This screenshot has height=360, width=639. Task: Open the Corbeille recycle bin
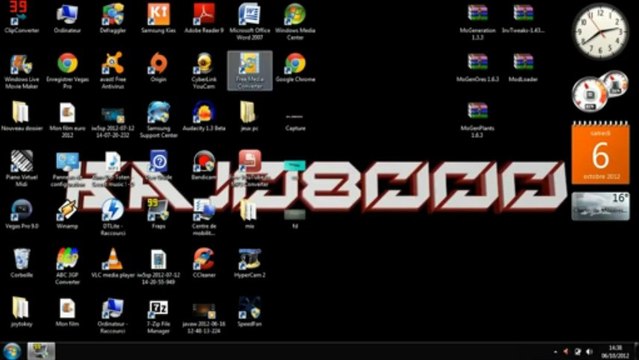click(x=22, y=262)
